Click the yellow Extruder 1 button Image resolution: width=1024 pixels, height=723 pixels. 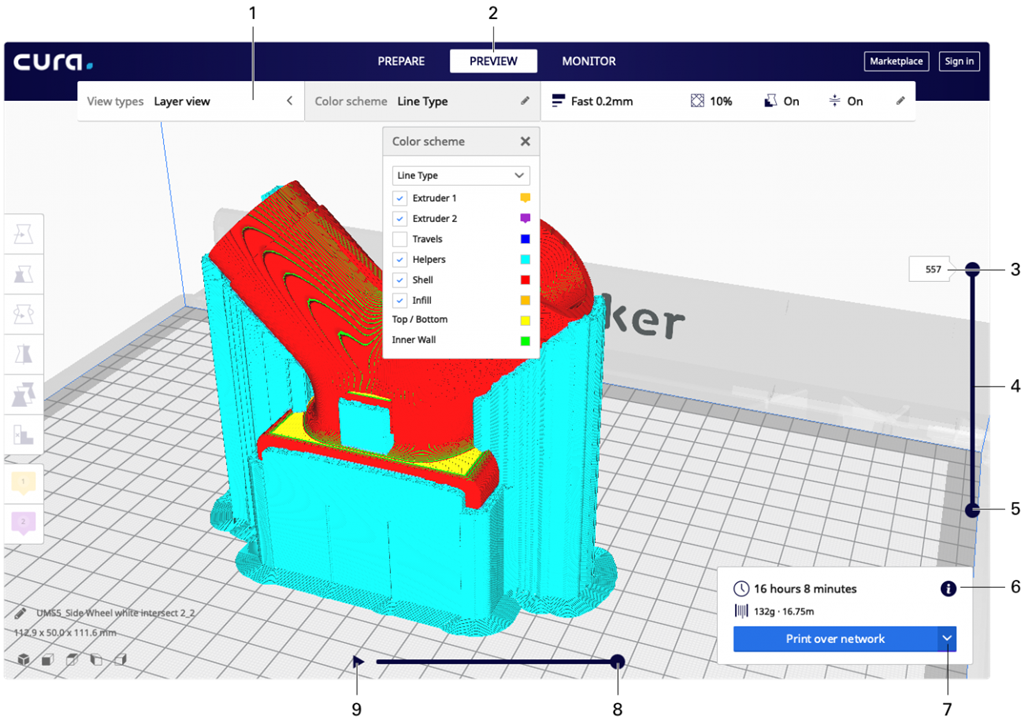tap(23, 482)
